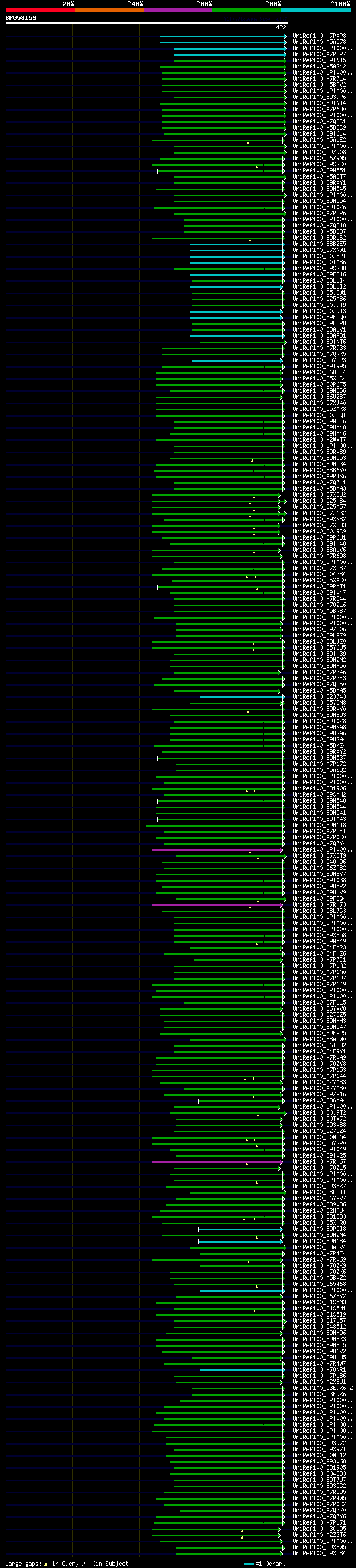Viewport: 356px width, 1568px height.
Task: Select the UniRef100_C0P6F5 label
Action: pyautogui.click(x=319, y=385)
